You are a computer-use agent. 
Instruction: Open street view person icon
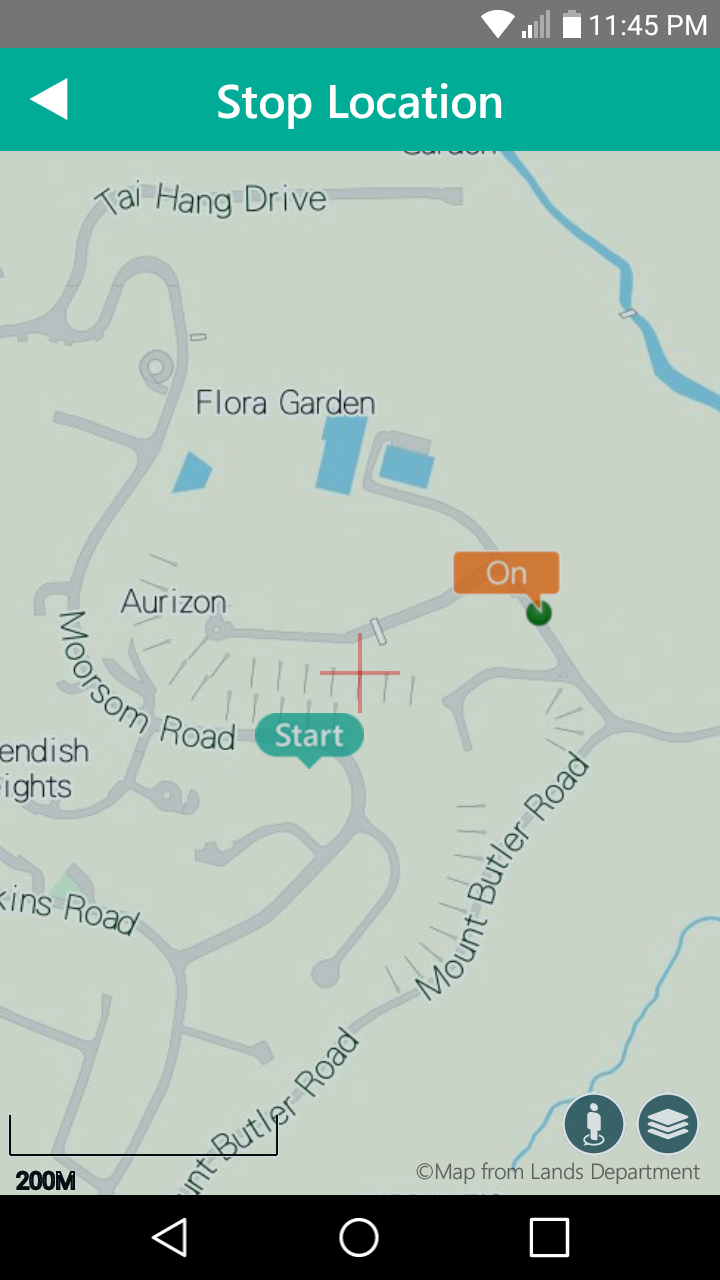tap(594, 1124)
